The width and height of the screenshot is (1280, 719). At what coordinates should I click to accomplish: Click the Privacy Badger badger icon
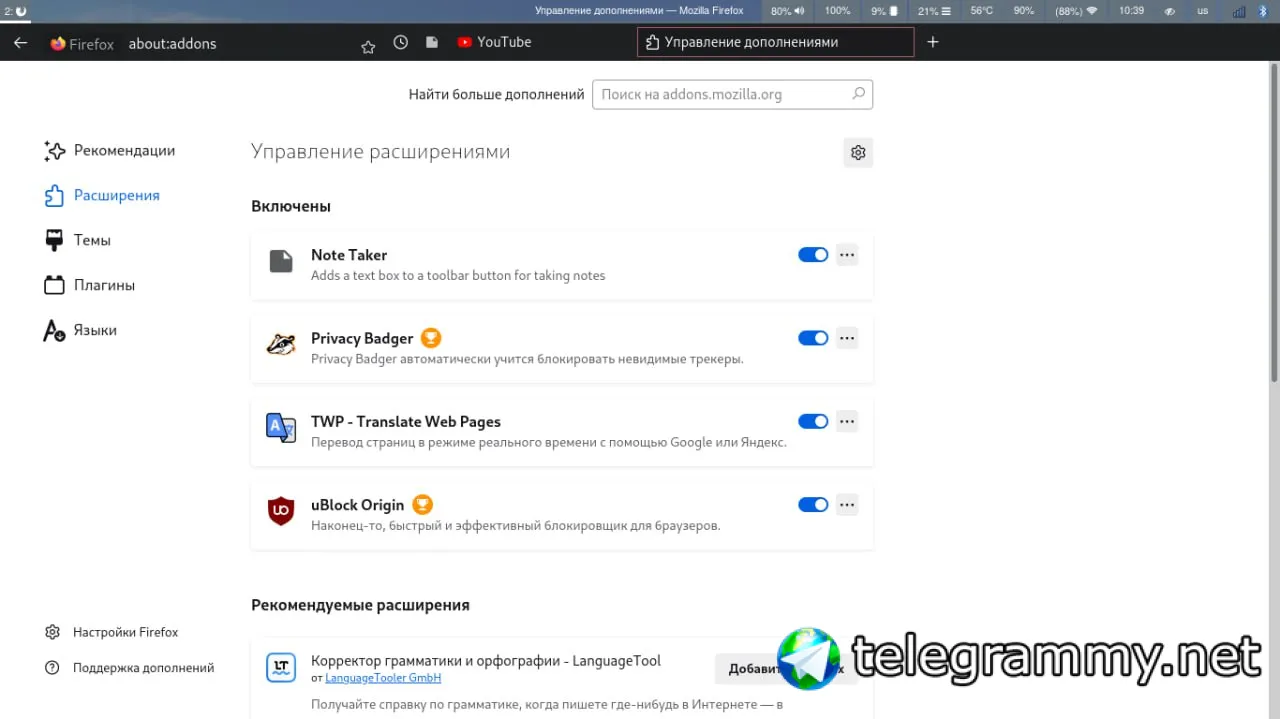(281, 345)
